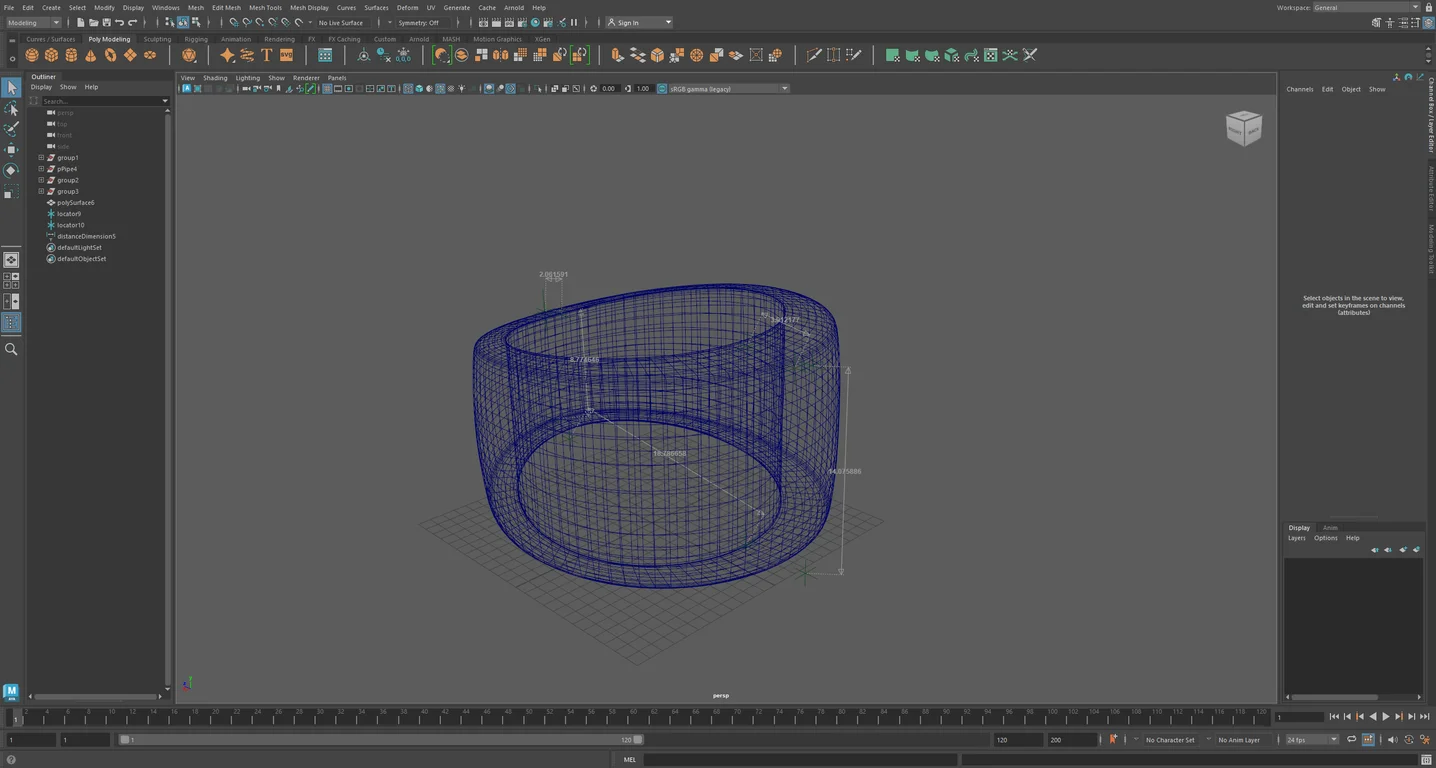Toggle audio mute speaker icon
The height and width of the screenshot is (768, 1436).
pyautogui.click(x=1395, y=740)
